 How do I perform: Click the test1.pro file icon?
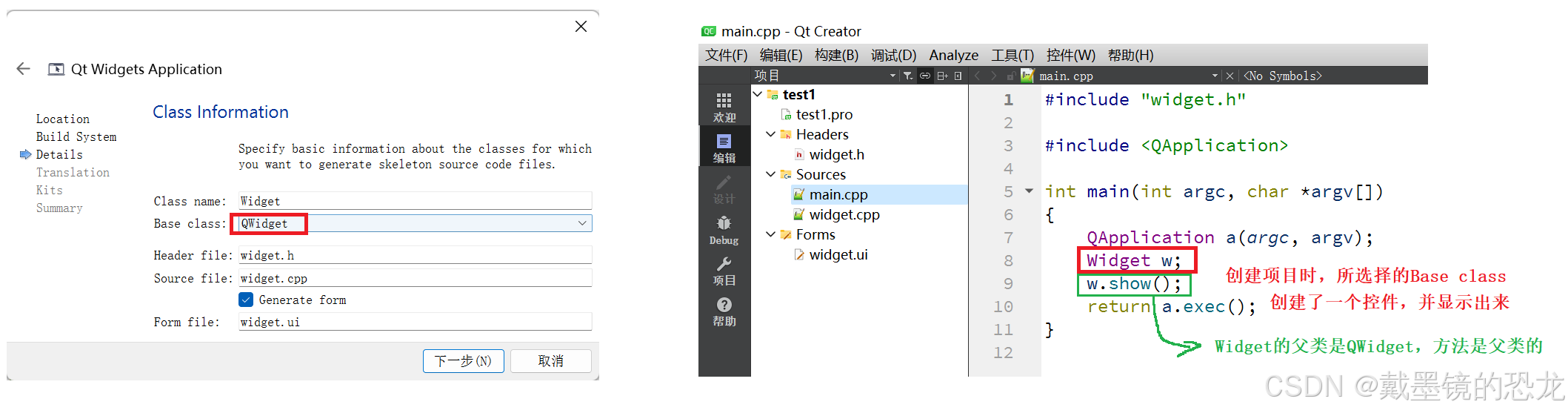(x=787, y=115)
